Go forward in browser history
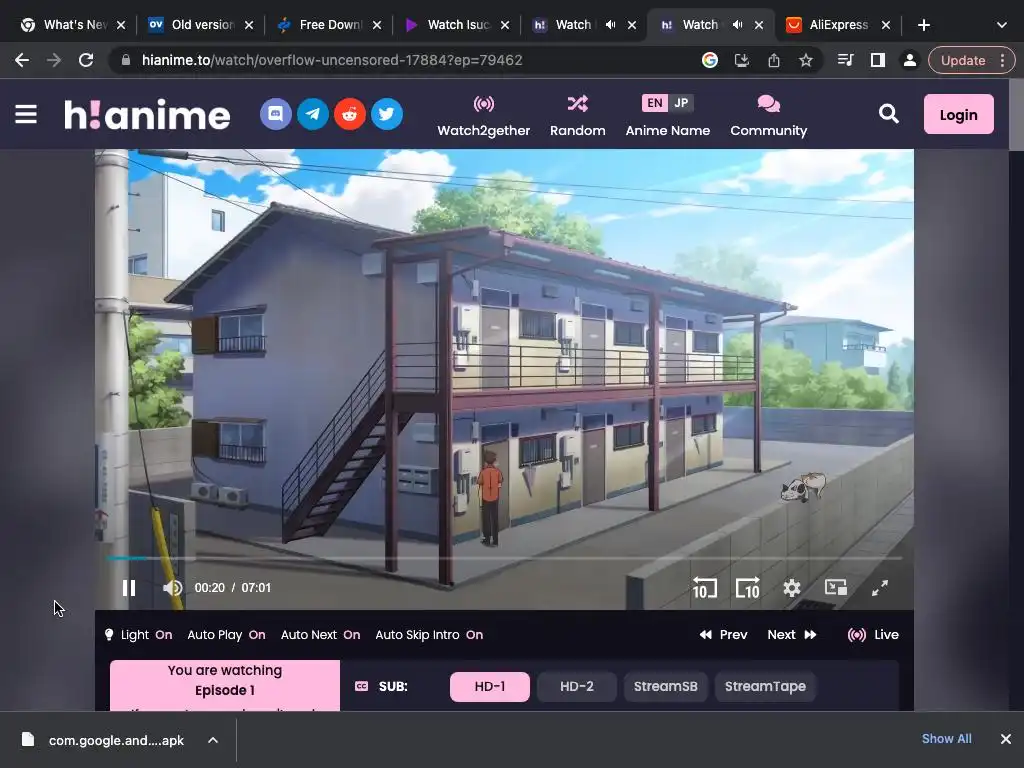This screenshot has height=768, width=1024. [54, 60]
